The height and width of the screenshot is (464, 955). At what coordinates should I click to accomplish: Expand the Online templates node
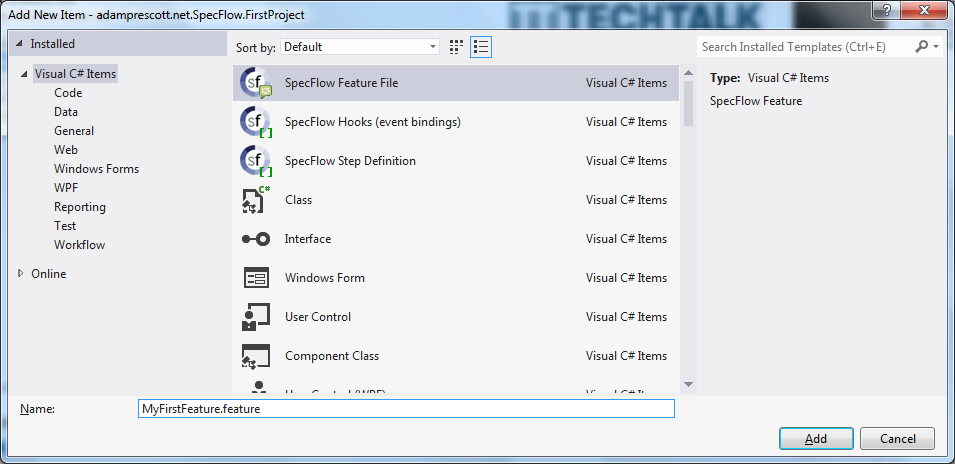click(x=22, y=274)
